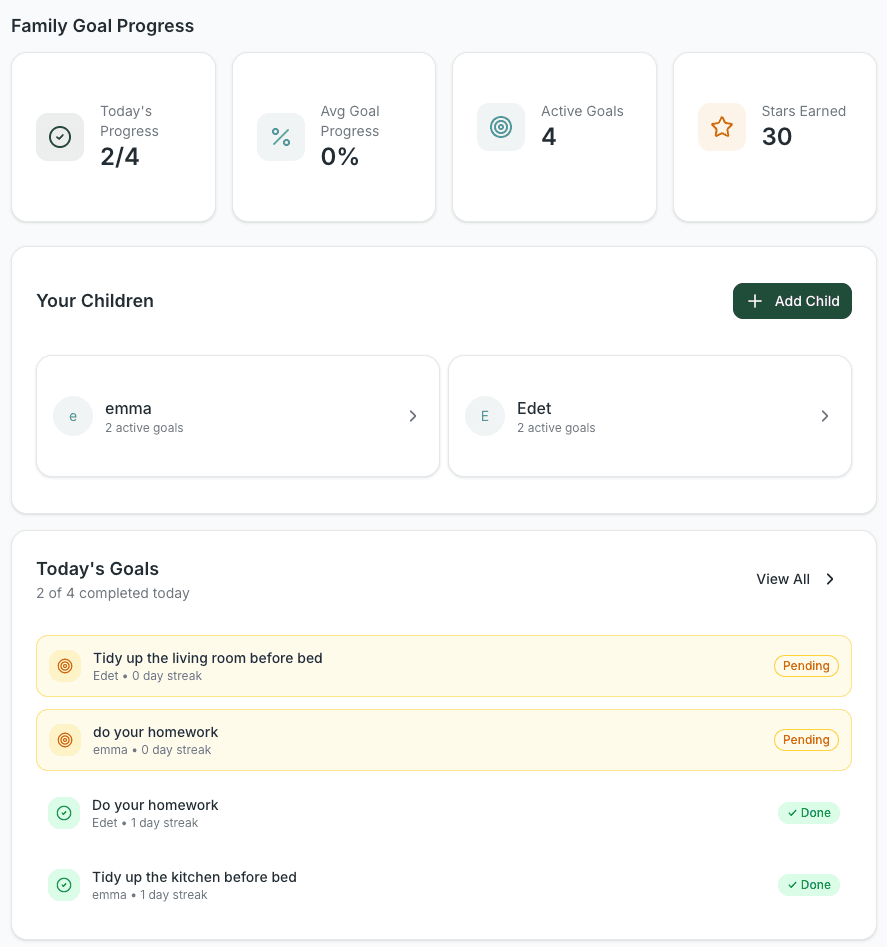The image size is (887, 947).
Task: Click the Add Child button
Action: (792, 301)
